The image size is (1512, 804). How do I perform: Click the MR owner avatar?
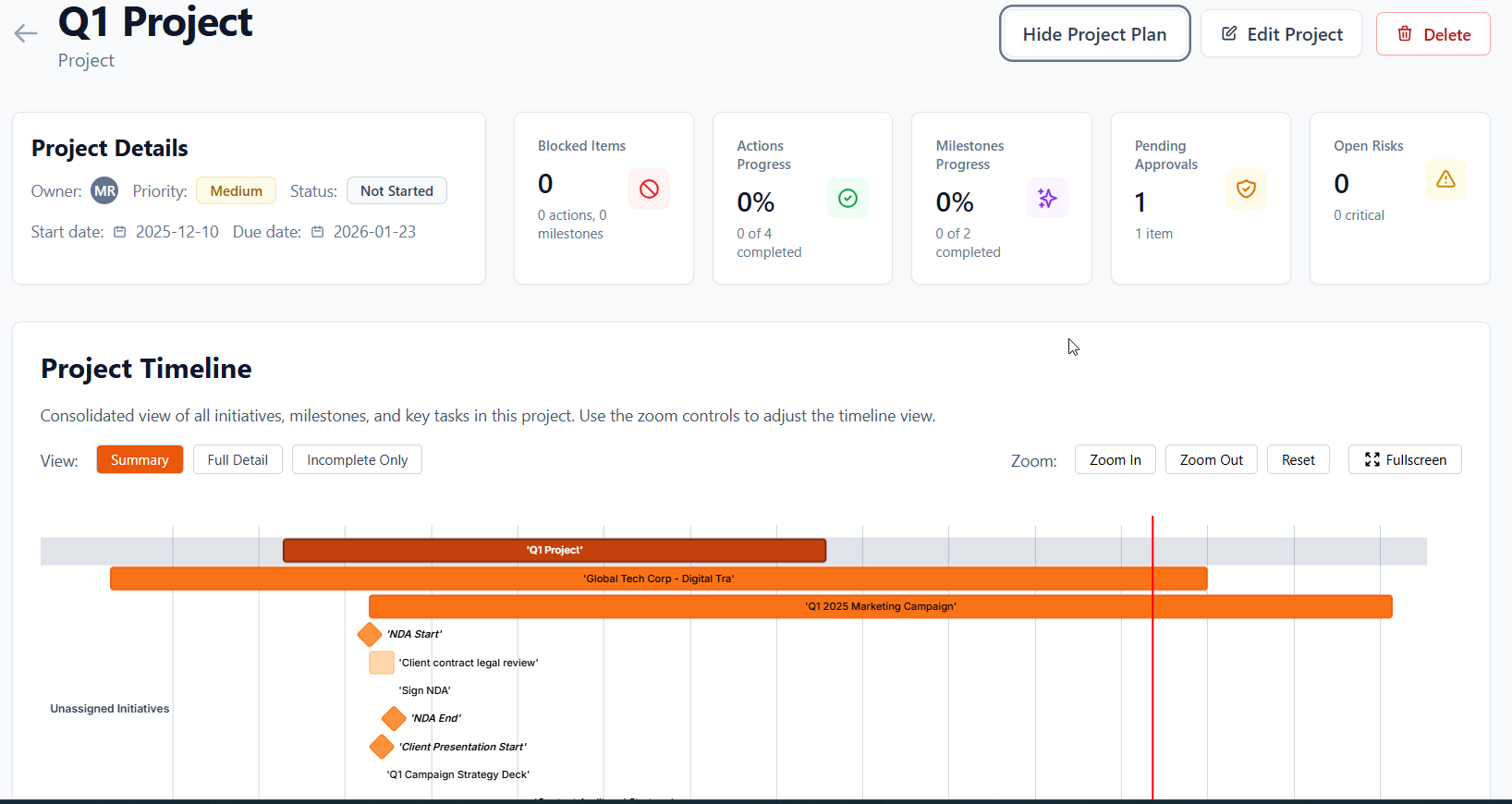[x=104, y=191]
